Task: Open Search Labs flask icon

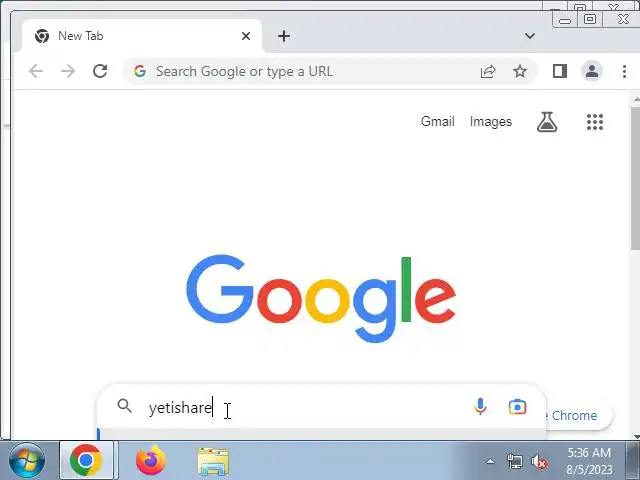Action: (547, 122)
